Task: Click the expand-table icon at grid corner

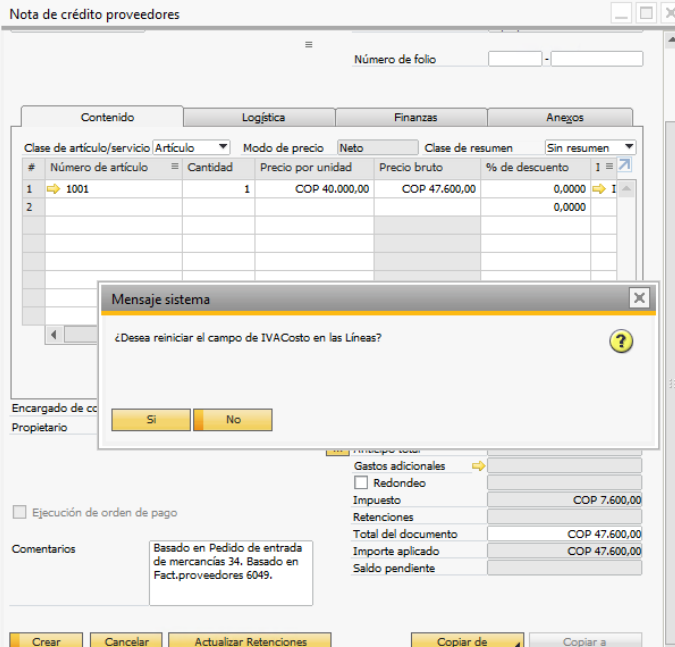Action: pyautogui.click(x=624, y=166)
